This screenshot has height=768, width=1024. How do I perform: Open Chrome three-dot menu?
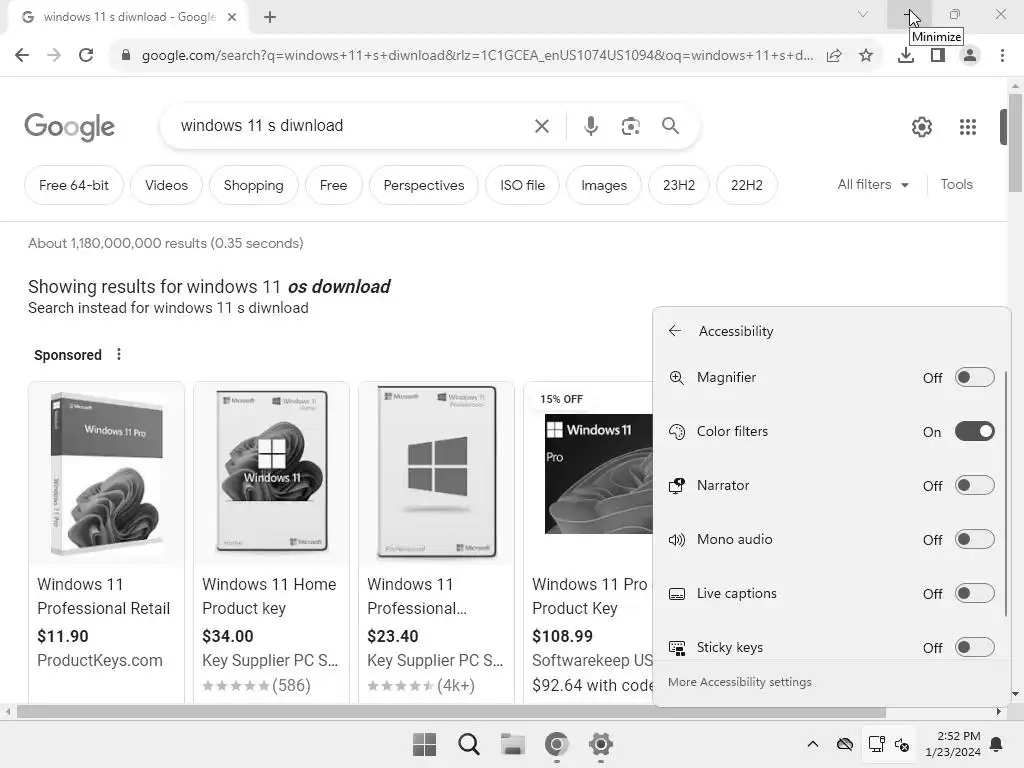tap(1002, 56)
